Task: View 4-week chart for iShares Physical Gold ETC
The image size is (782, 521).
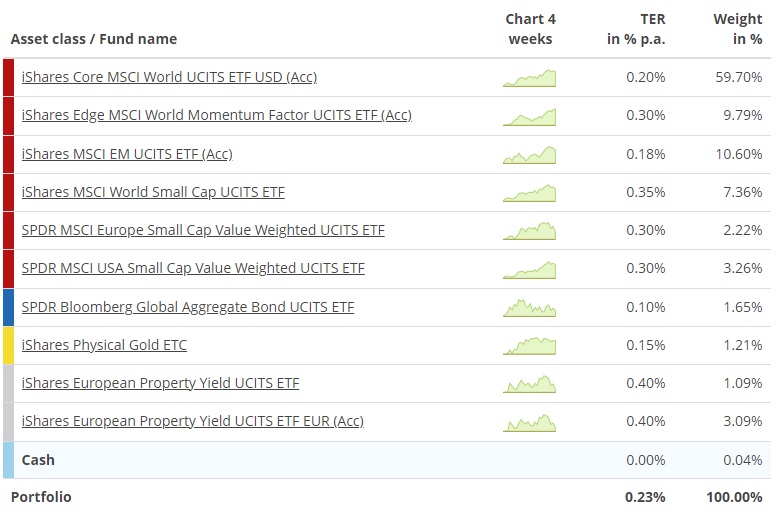Action: coord(529,346)
